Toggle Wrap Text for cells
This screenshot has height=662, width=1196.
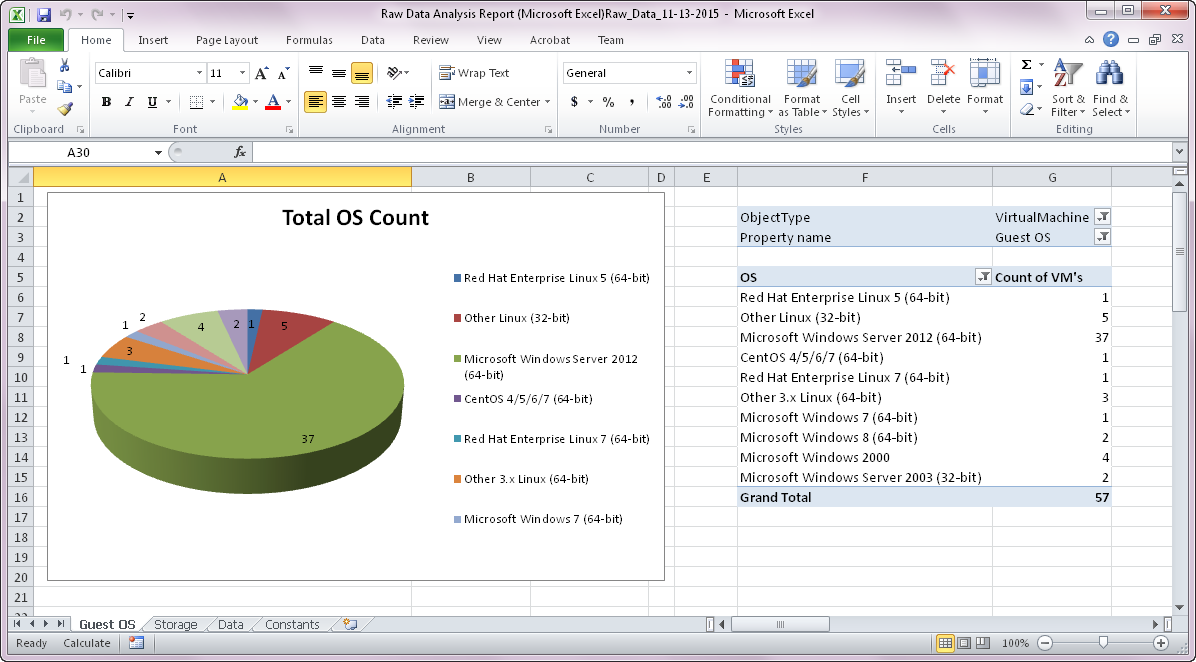coord(475,73)
